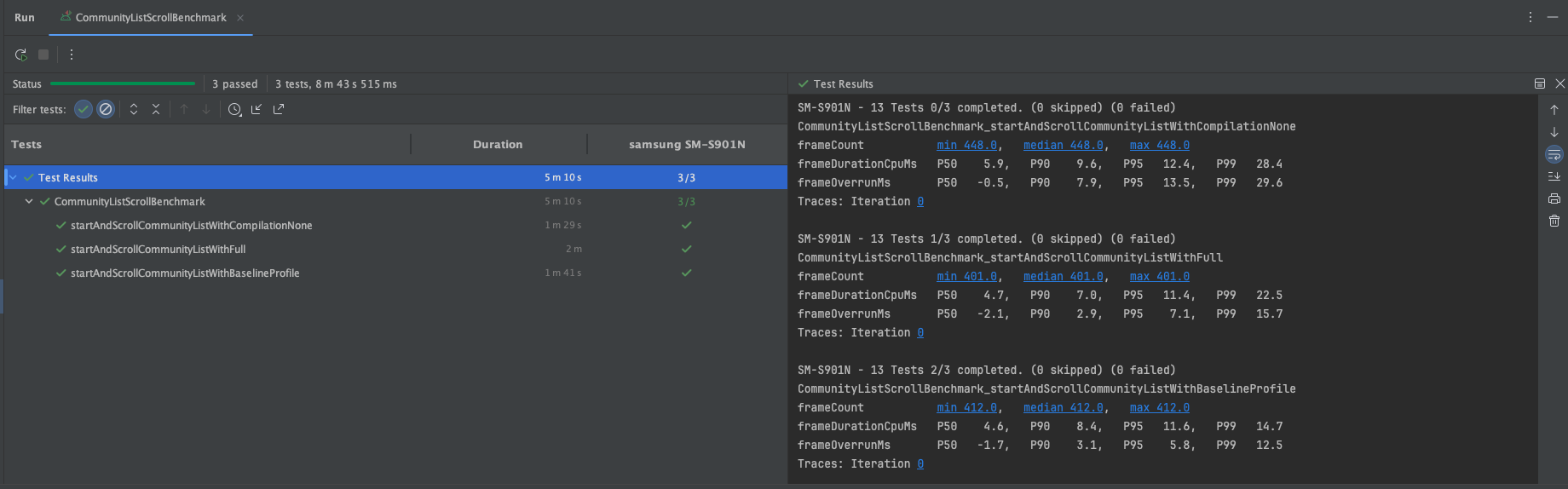Open test history clock icon
This screenshot has height=489, width=1568.
(x=234, y=109)
